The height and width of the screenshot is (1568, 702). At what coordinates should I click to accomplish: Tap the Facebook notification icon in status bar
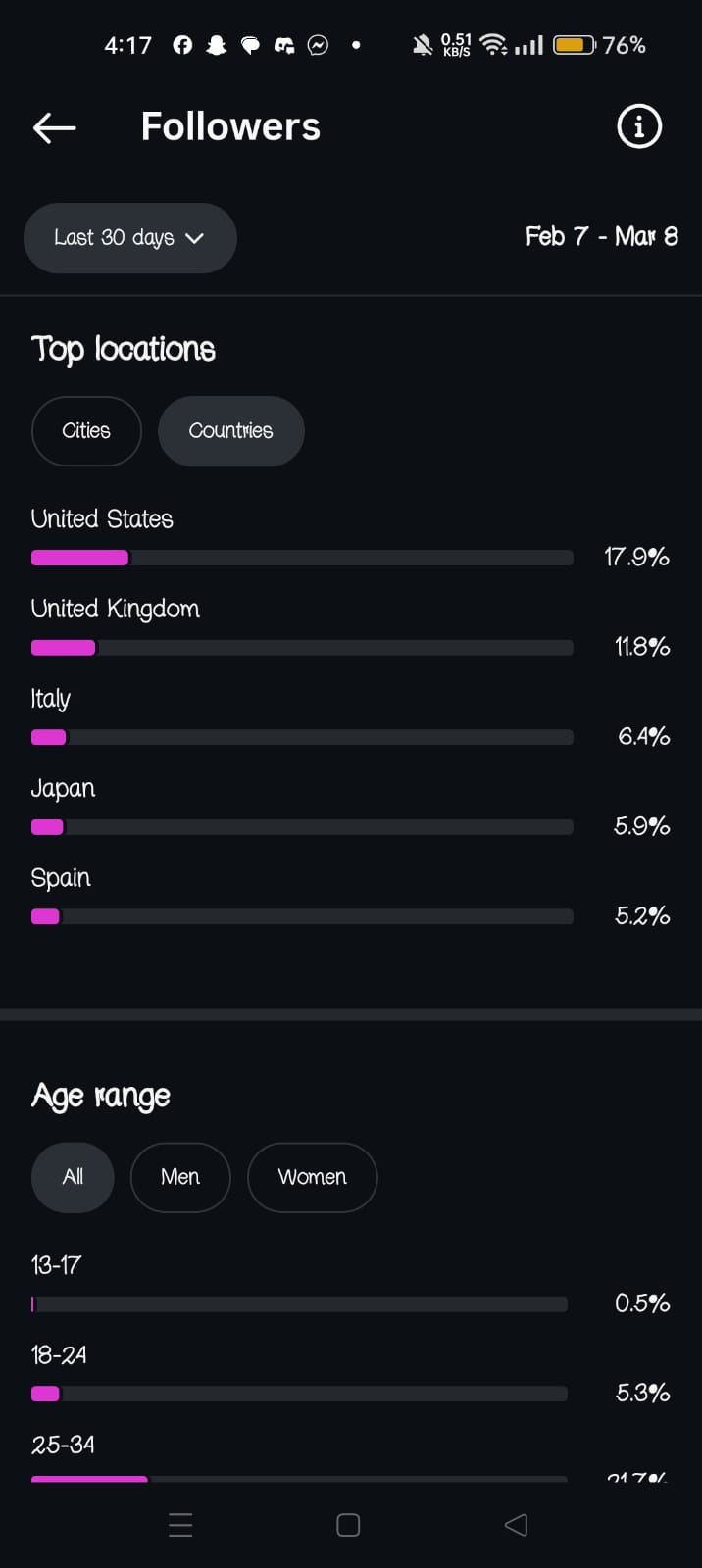[182, 45]
